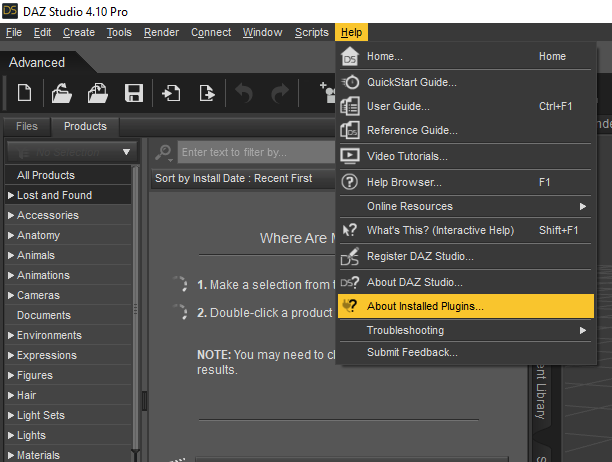Select the Expressions category

pyautogui.click(x=68, y=355)
